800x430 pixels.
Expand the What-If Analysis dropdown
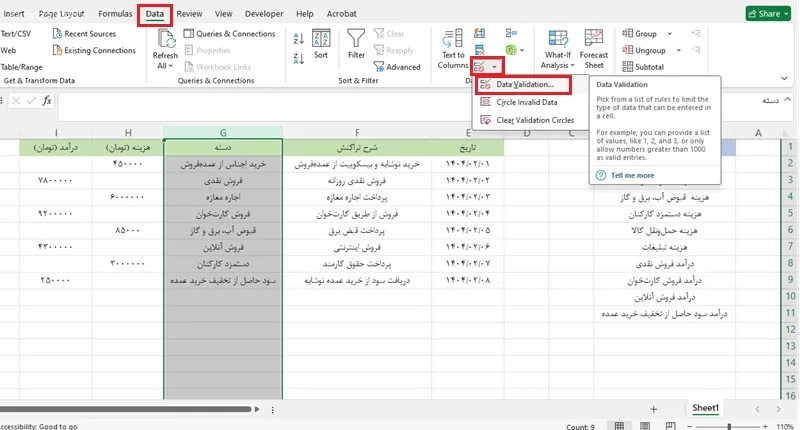pyautogui.click(x=572, y=65)
